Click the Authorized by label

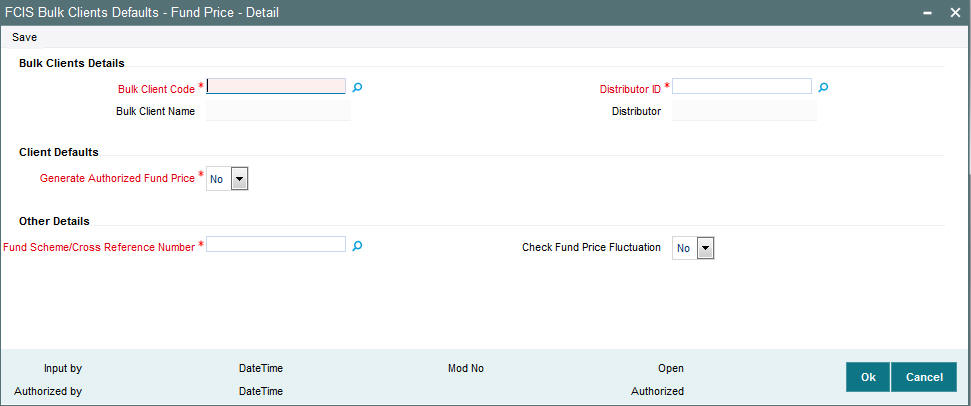click(x=48, y=391)
